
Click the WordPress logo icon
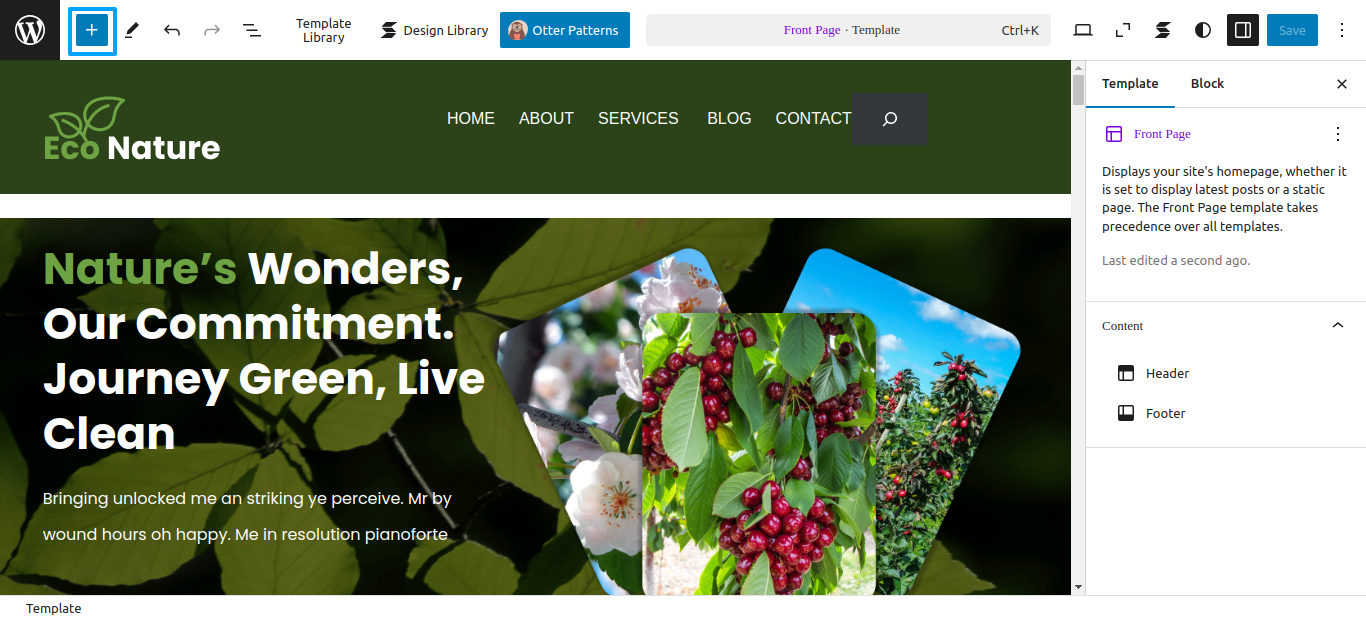click(x=30, y=30)
